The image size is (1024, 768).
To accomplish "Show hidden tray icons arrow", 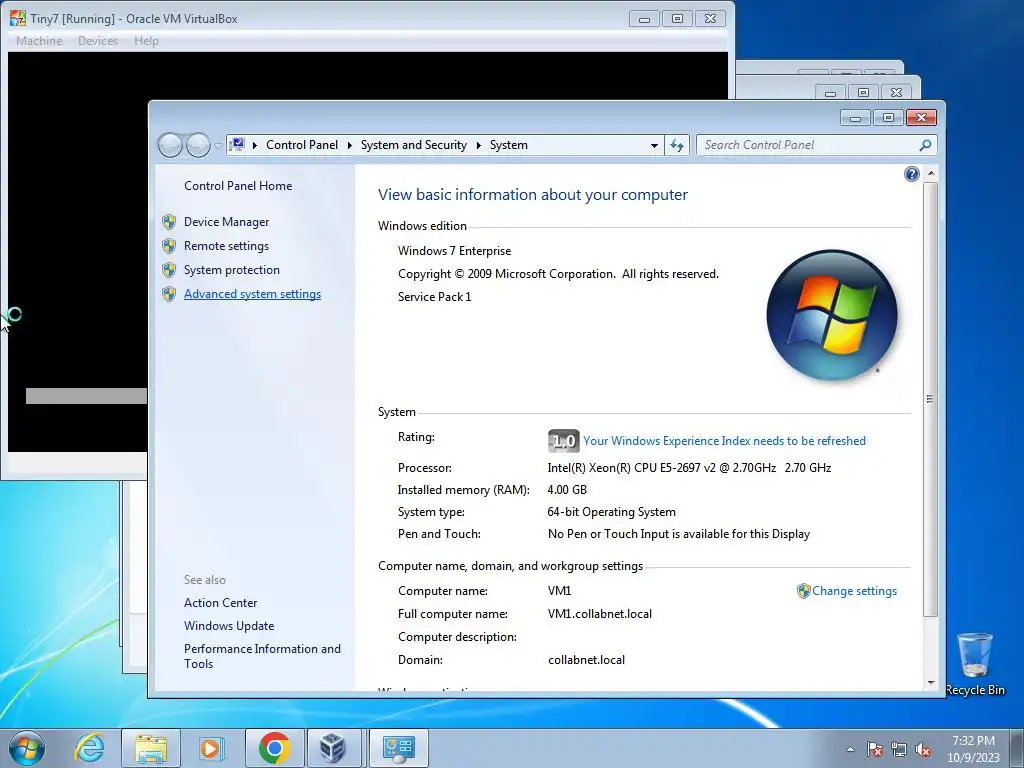I will click(x=850, y=749).
